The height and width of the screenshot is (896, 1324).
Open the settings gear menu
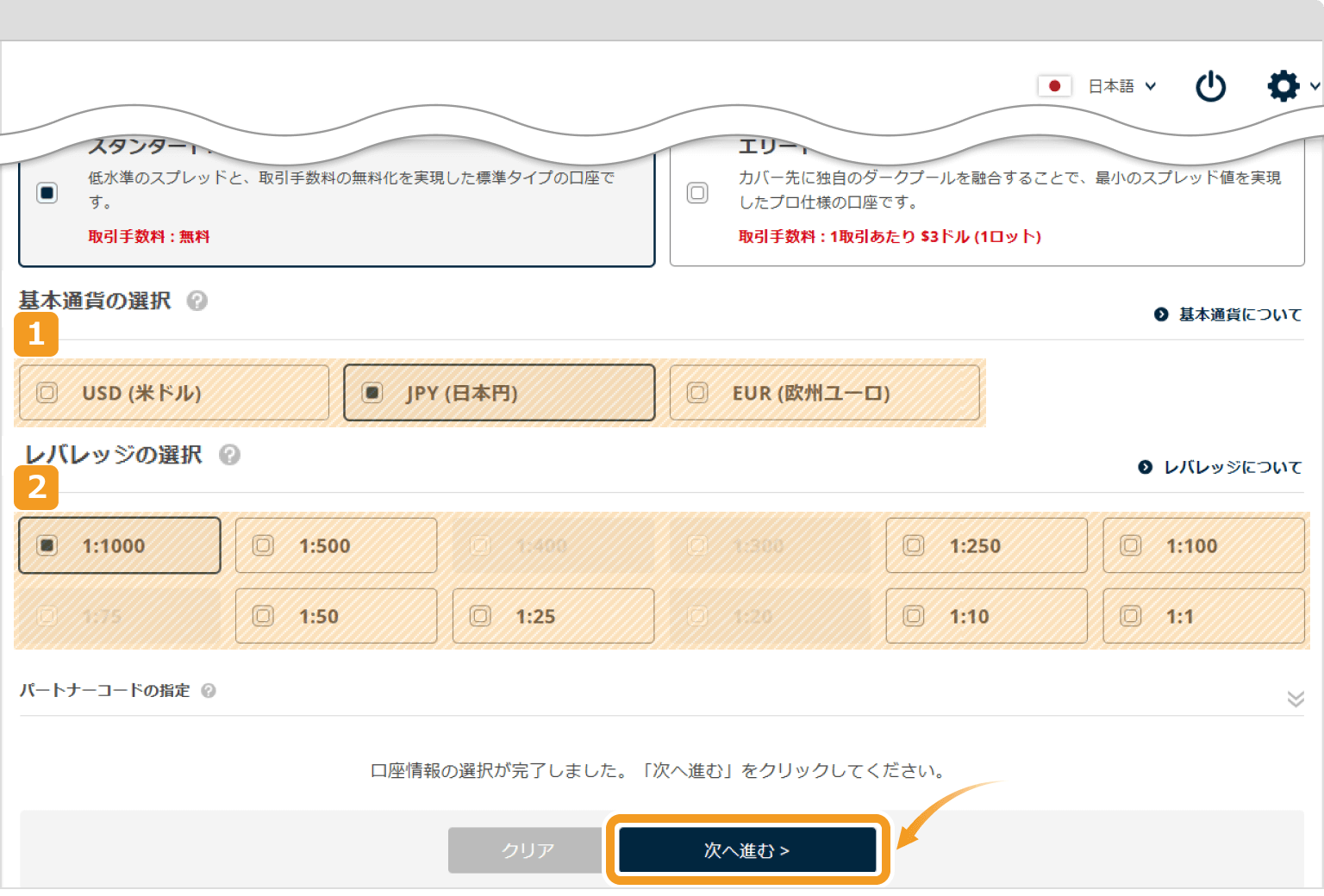pos(1283,86)
